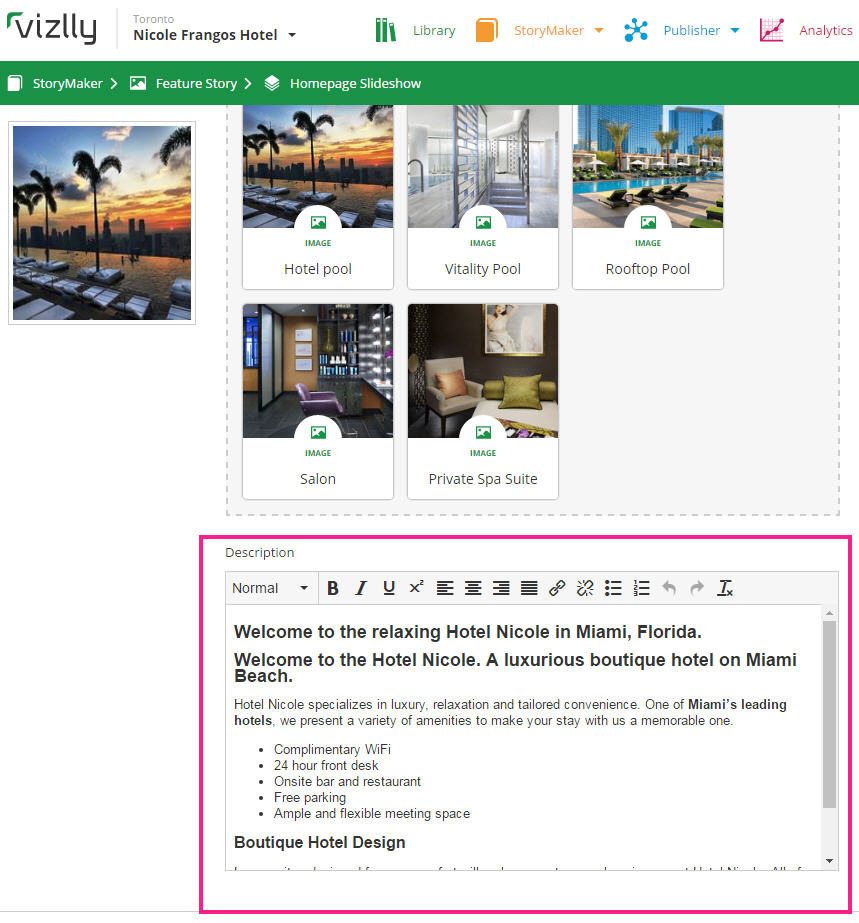Insert a bulleted list
This screenshot has height=923, width=859.
coord(613,587)
